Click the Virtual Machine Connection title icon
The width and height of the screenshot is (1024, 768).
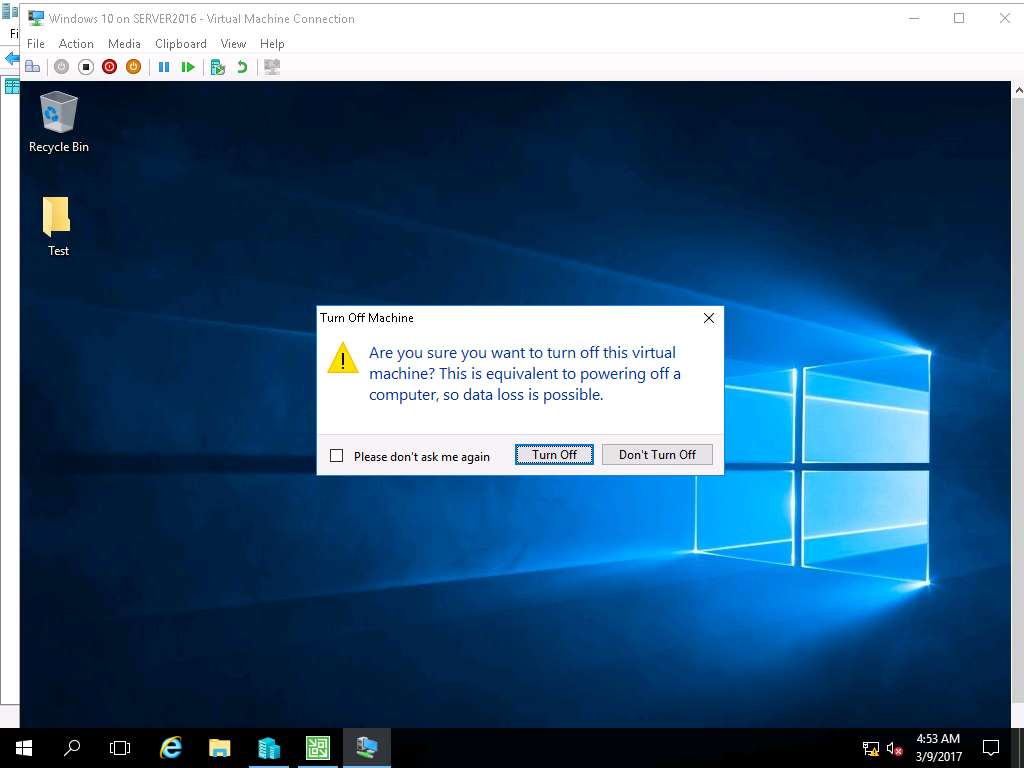[x=35, y=18]
